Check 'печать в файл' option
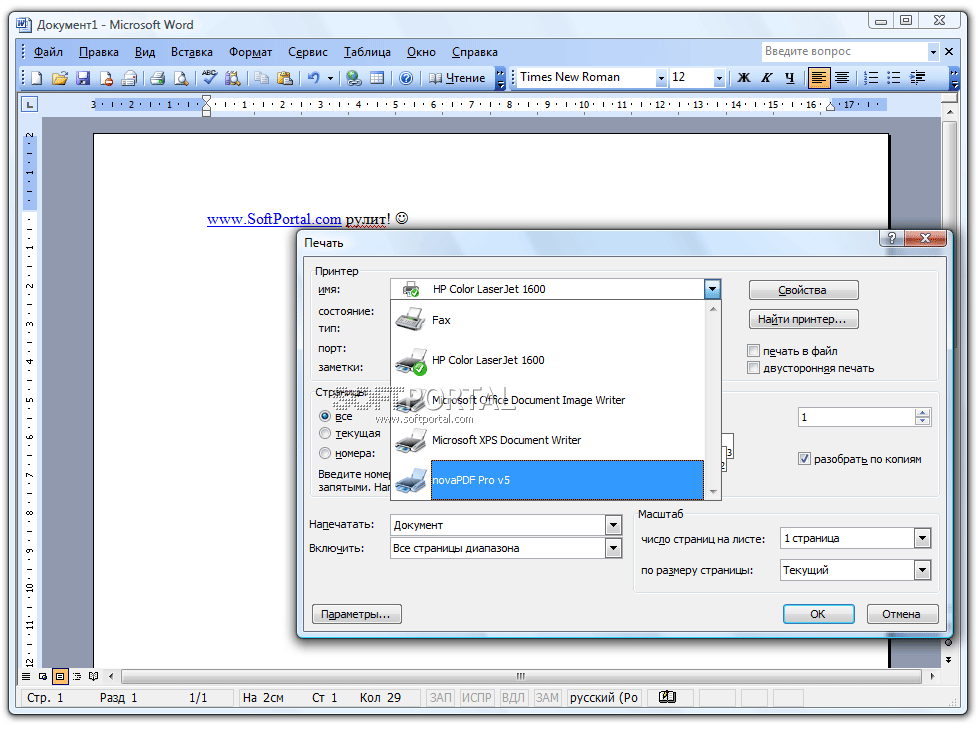This screenshot has width=979, height=729. [x=754, y=350]
